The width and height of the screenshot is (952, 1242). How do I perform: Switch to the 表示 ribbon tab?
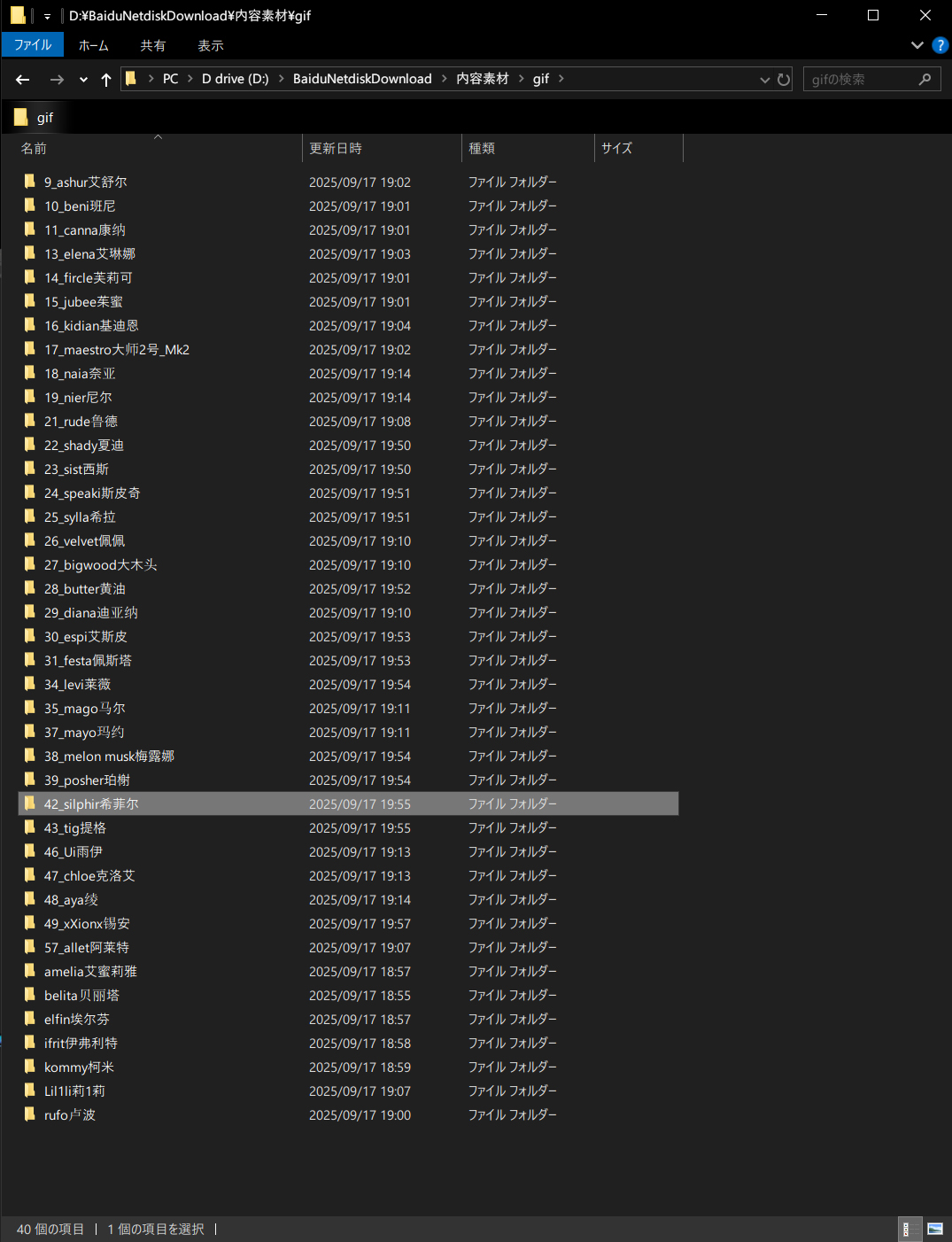(x=211, y=45)
